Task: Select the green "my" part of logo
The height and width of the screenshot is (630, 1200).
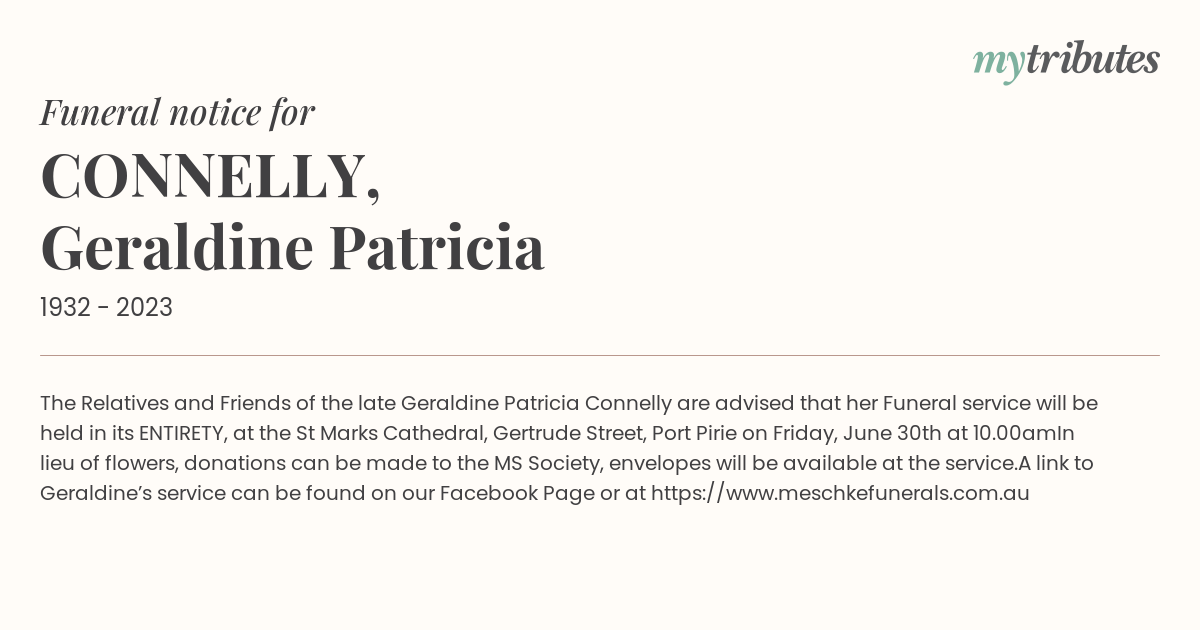Action: click(x=999, y=65)
